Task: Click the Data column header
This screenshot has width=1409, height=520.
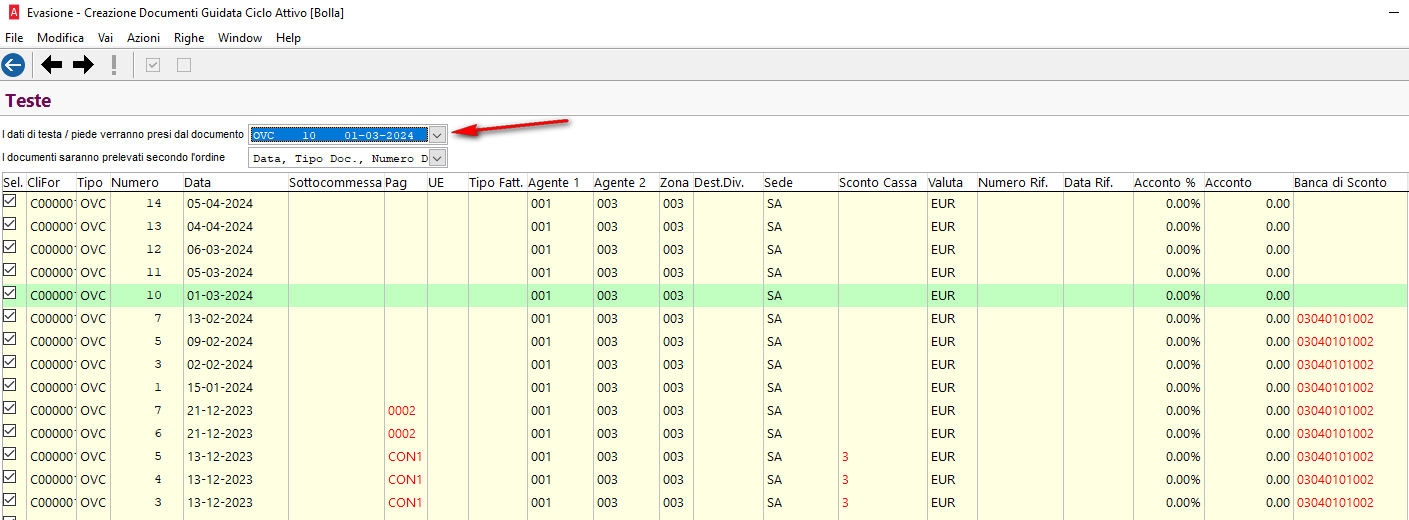Action: (x=234, y=183)
